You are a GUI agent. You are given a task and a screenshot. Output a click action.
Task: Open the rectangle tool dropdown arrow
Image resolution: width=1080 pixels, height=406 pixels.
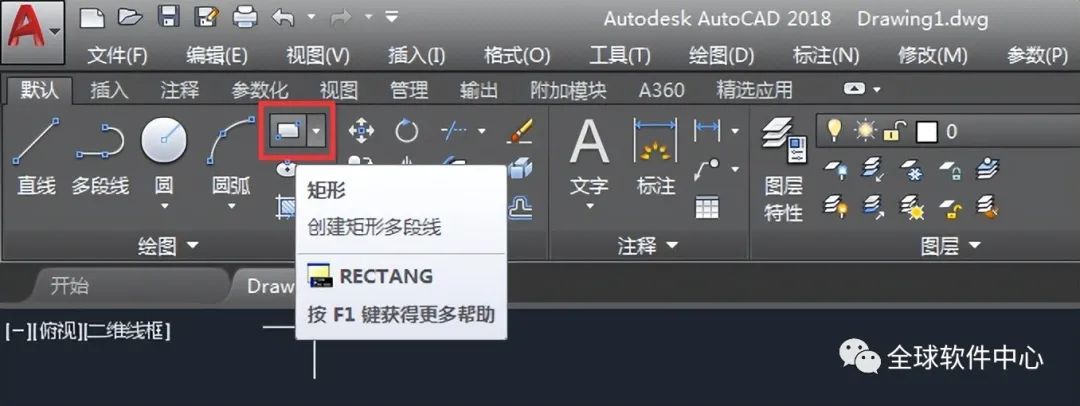click(316, 130)
